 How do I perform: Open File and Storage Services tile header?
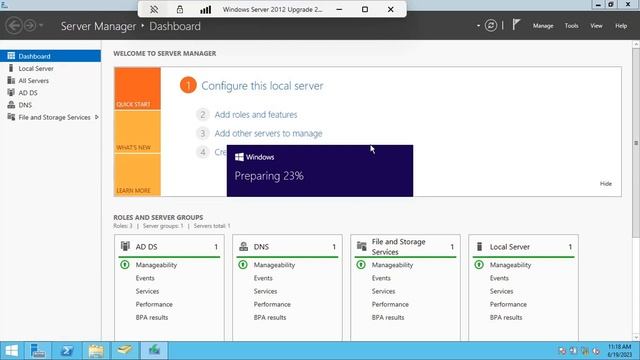click(x=405, y=247)
